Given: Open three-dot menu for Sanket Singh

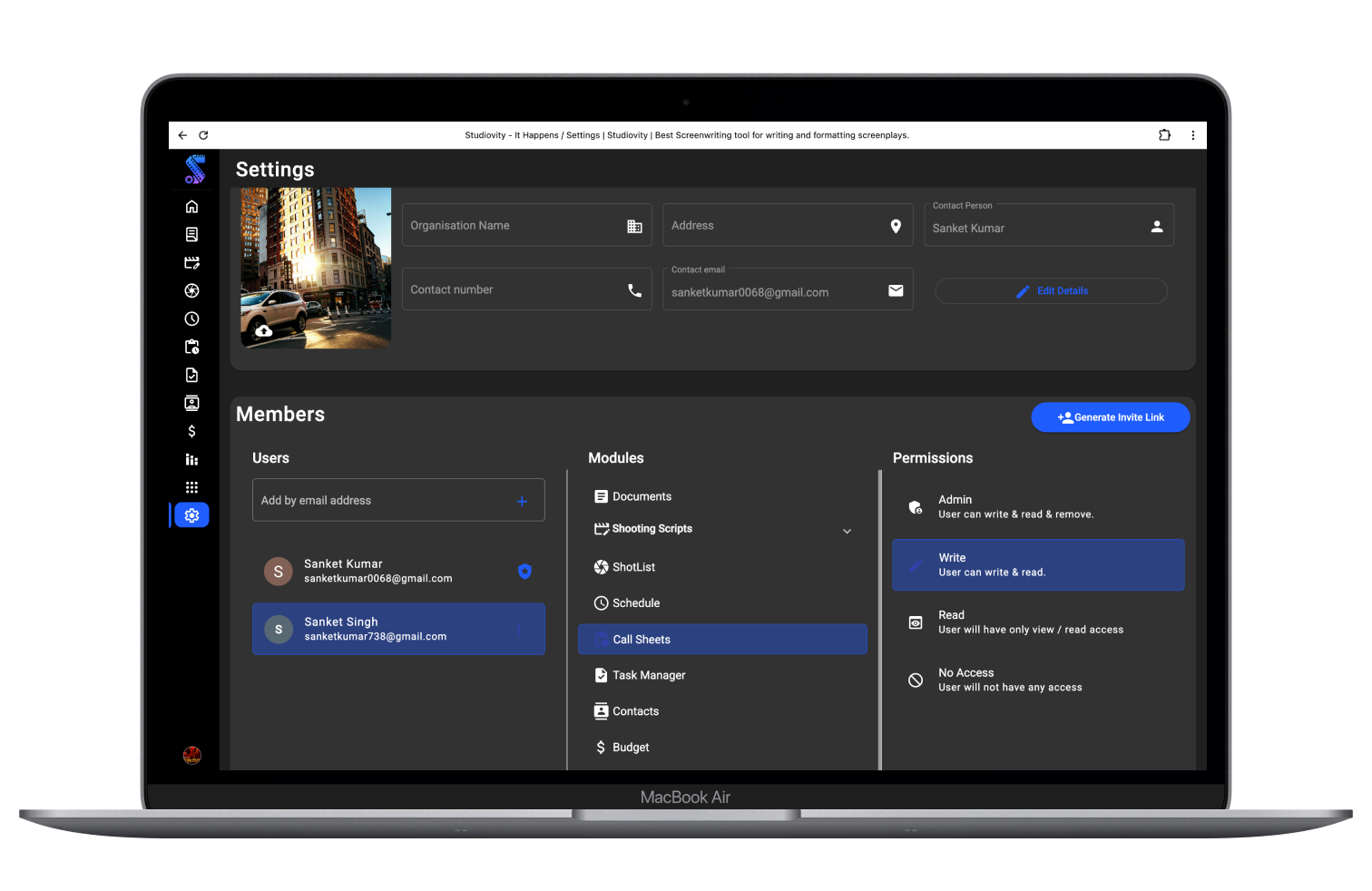Looking at the screenshot, I should click(x=519, y=630).
